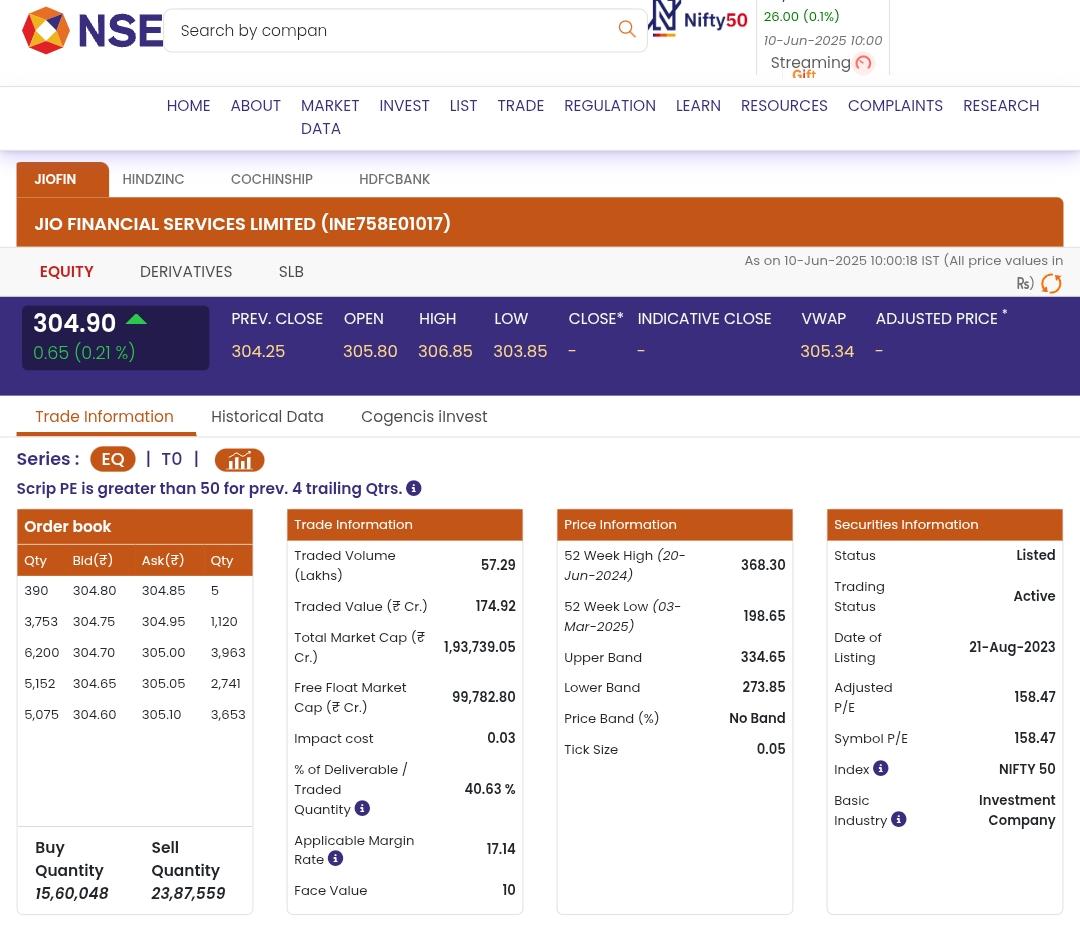Click info icon next to Index
This screenshot has width=1080, height=925.
(880, 768)
